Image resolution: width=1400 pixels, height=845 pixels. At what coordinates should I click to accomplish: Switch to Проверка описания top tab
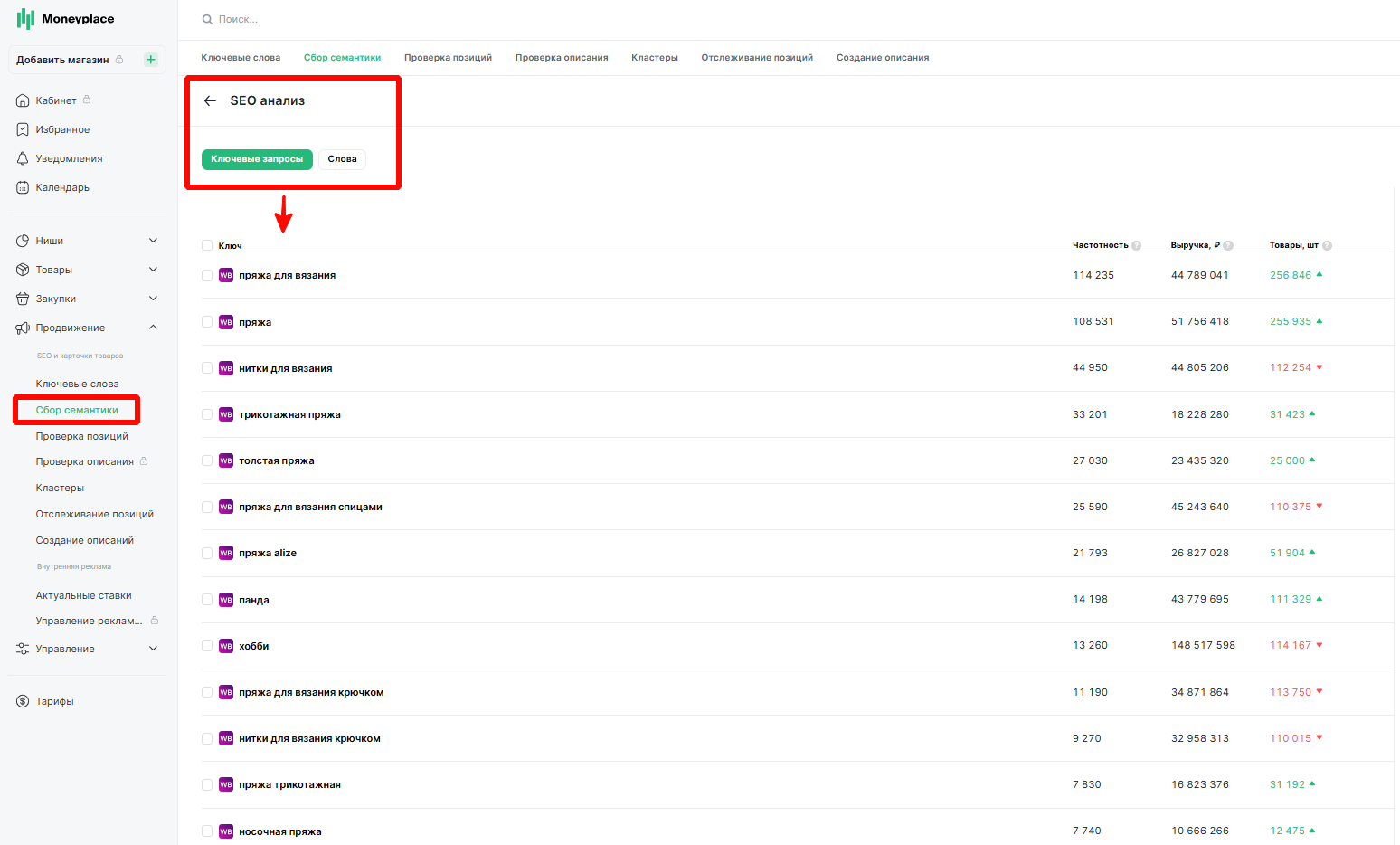[x=562, y=58]
